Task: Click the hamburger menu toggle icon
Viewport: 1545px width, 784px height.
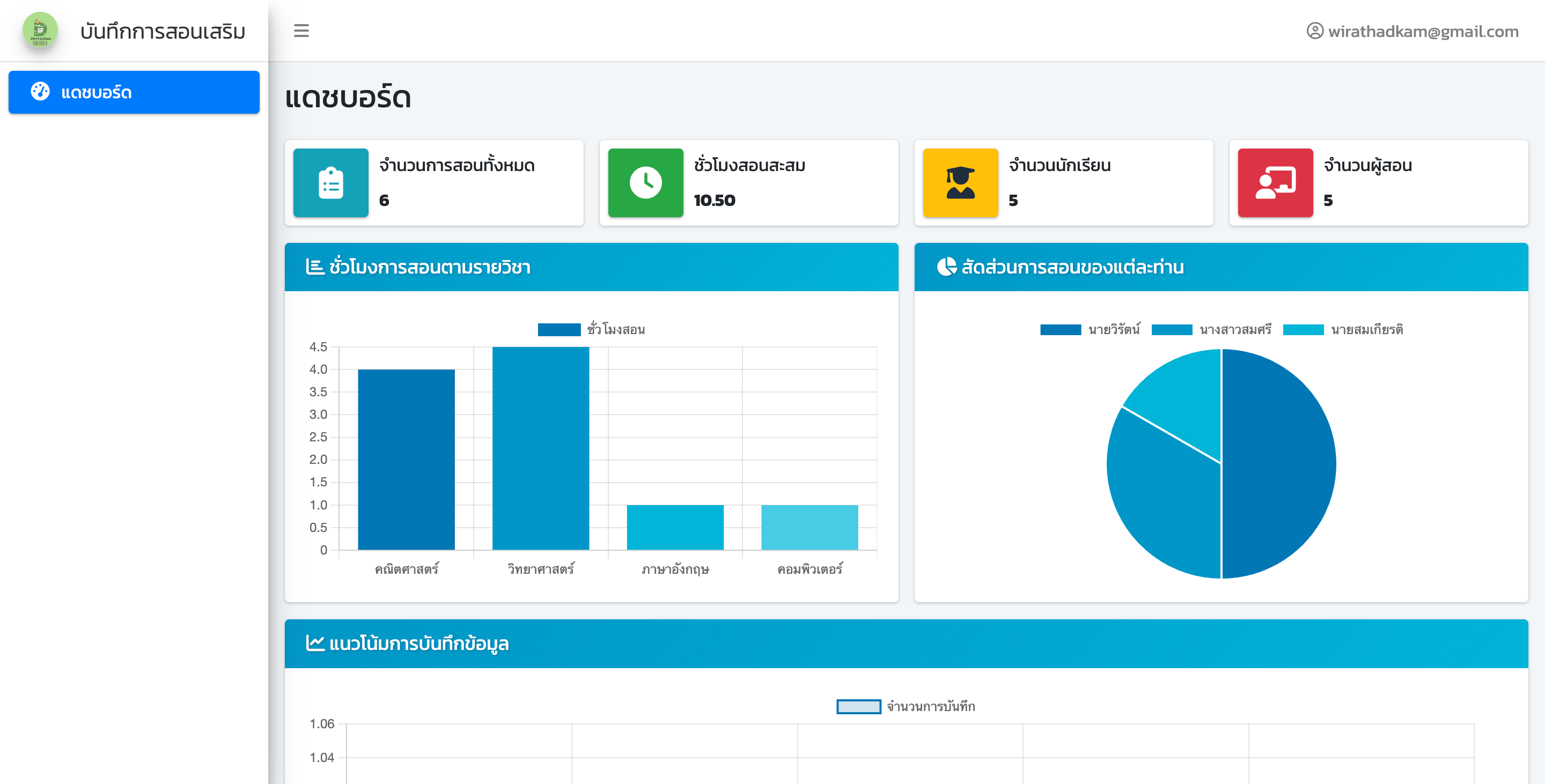Action: point(301,31)
